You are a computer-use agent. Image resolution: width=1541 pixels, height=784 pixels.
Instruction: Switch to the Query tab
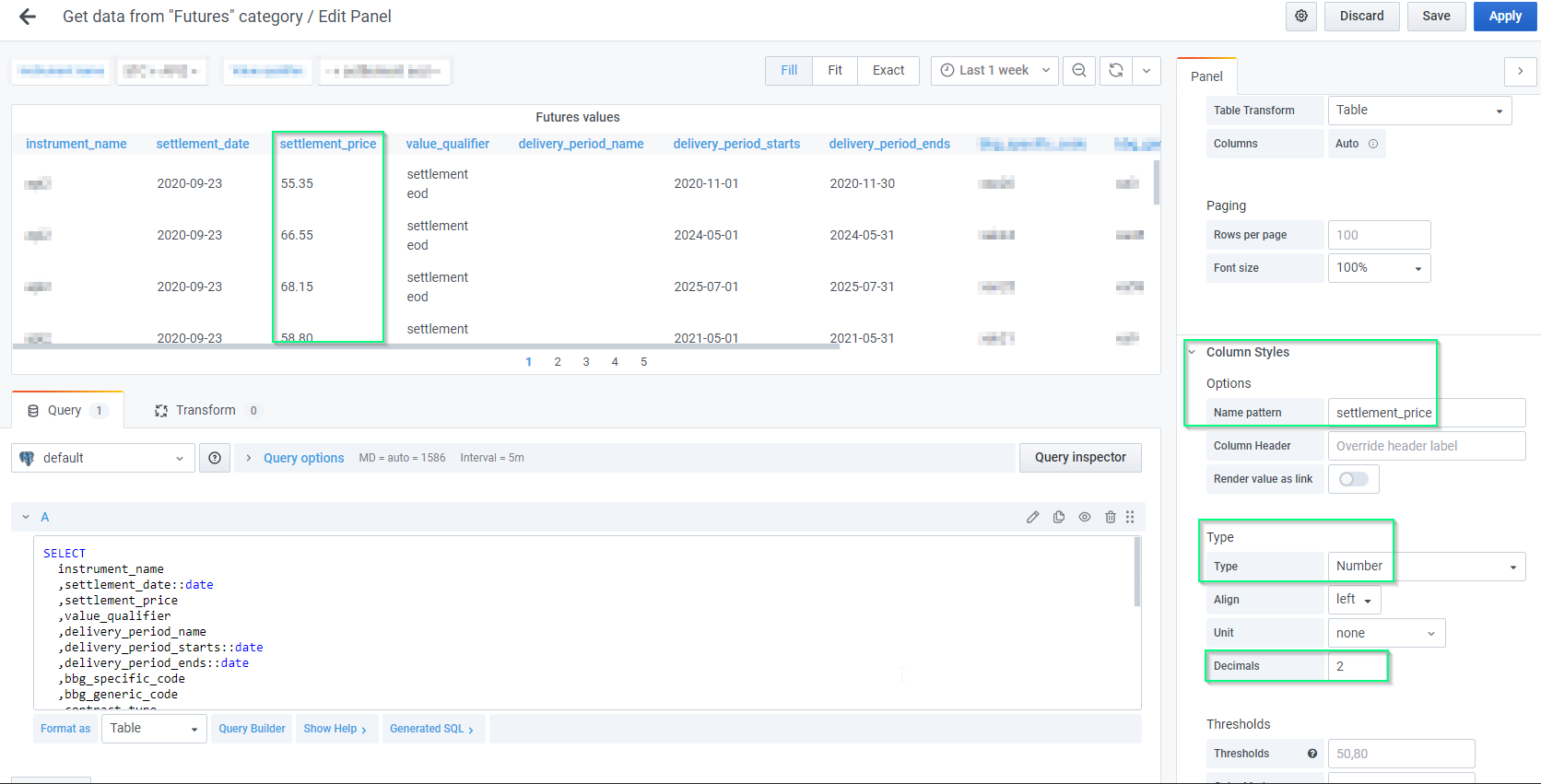coord(67,411)
